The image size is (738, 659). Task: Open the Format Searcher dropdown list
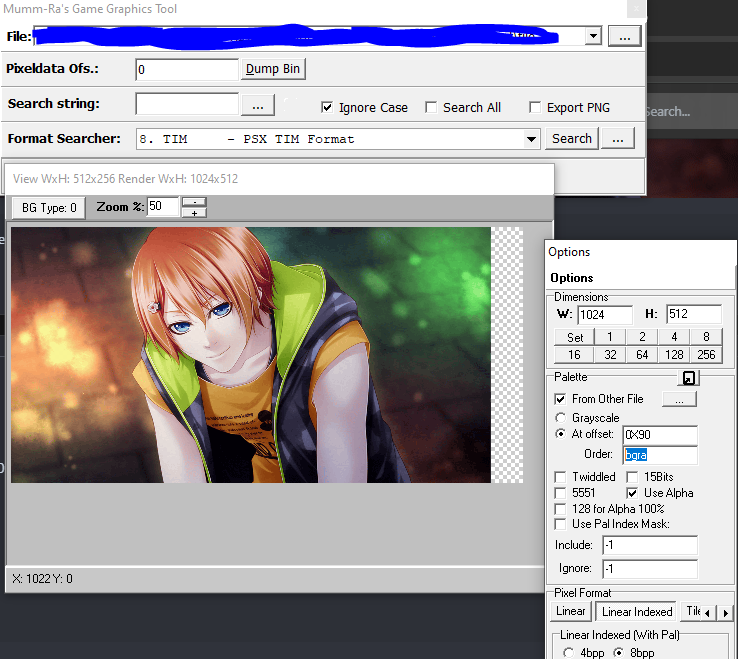532,139
